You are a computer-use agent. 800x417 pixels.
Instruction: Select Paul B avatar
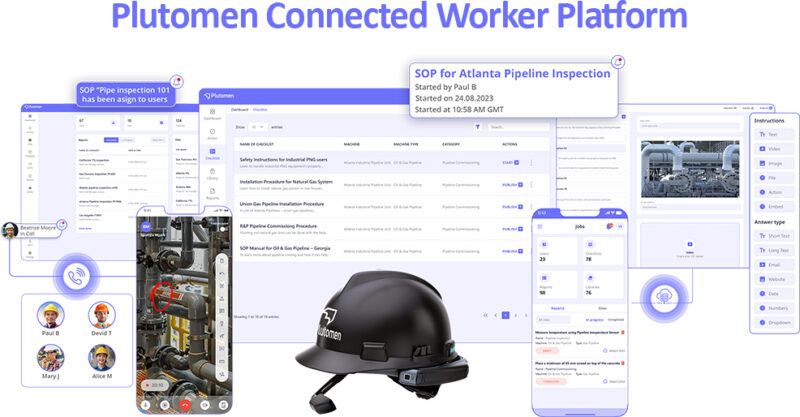pos(51,315)
